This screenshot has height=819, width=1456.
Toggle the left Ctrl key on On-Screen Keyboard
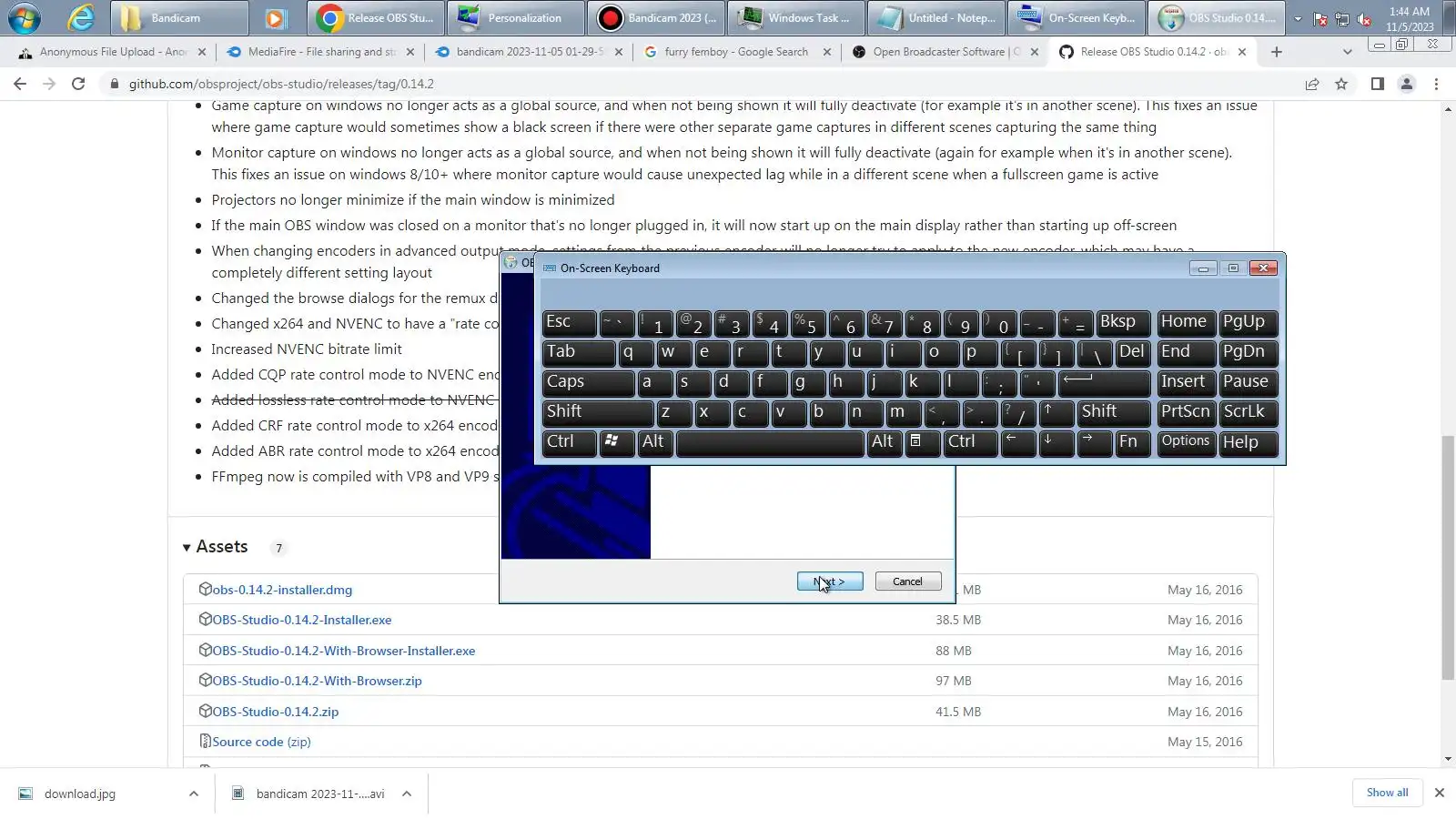570,442
